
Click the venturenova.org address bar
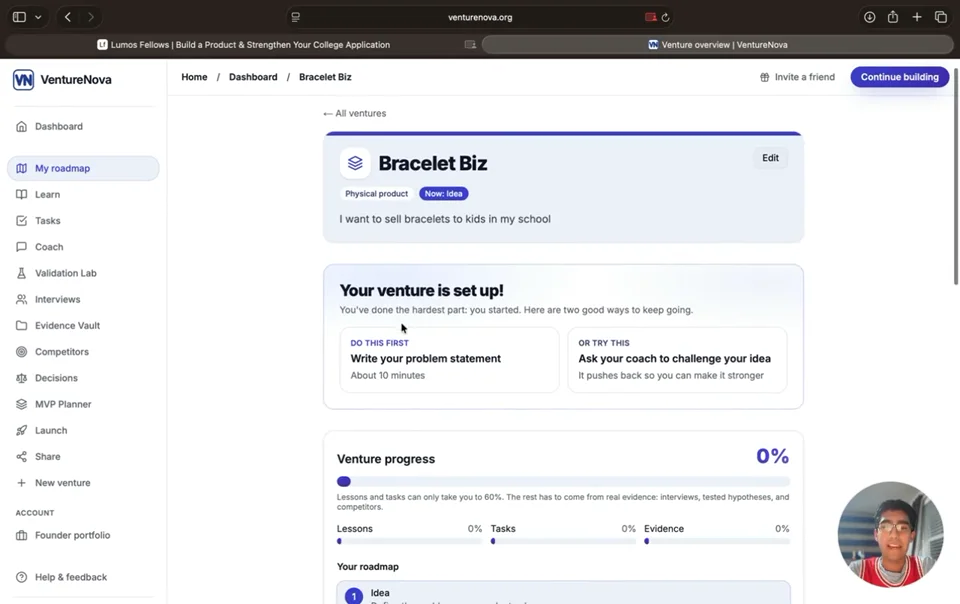coord(480,17)
